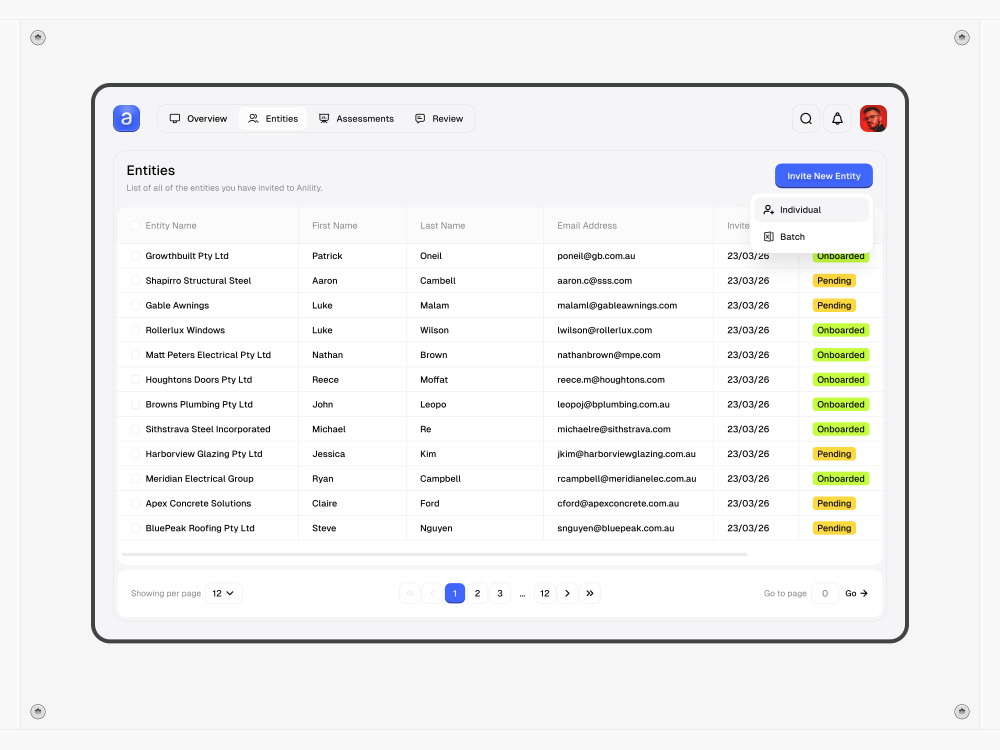Click the Go to page input field

(825, 593)
